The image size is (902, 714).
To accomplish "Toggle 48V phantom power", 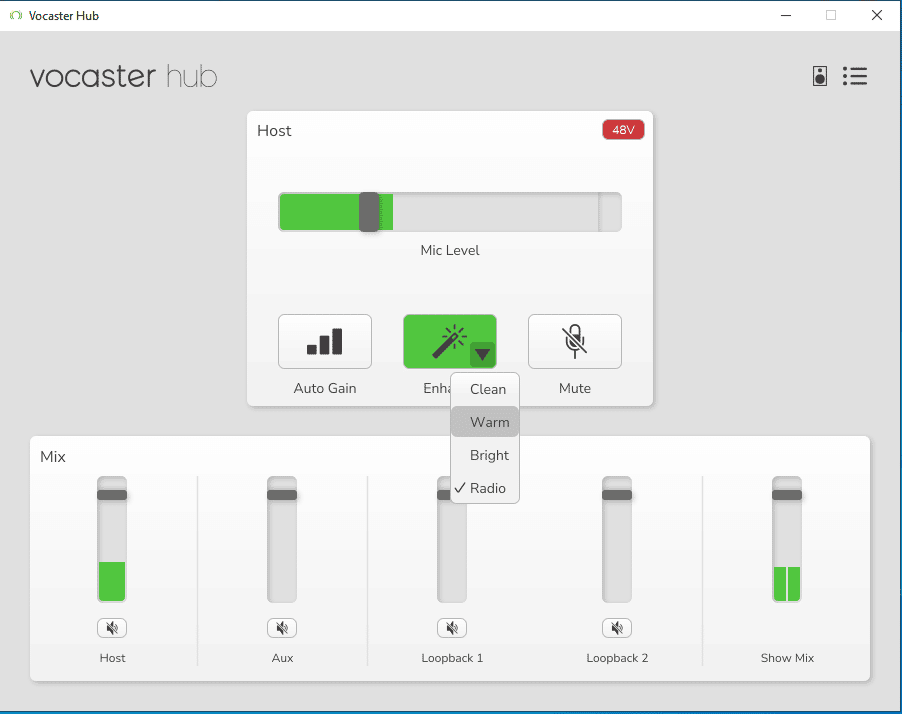I will click(x=623, y=130).
